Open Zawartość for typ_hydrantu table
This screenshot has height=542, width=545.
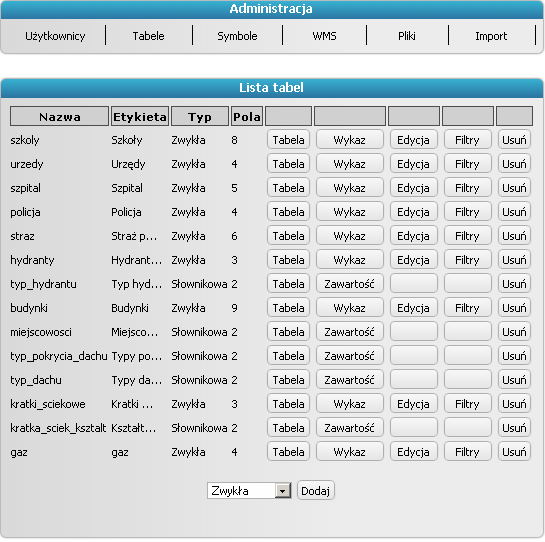350,284
